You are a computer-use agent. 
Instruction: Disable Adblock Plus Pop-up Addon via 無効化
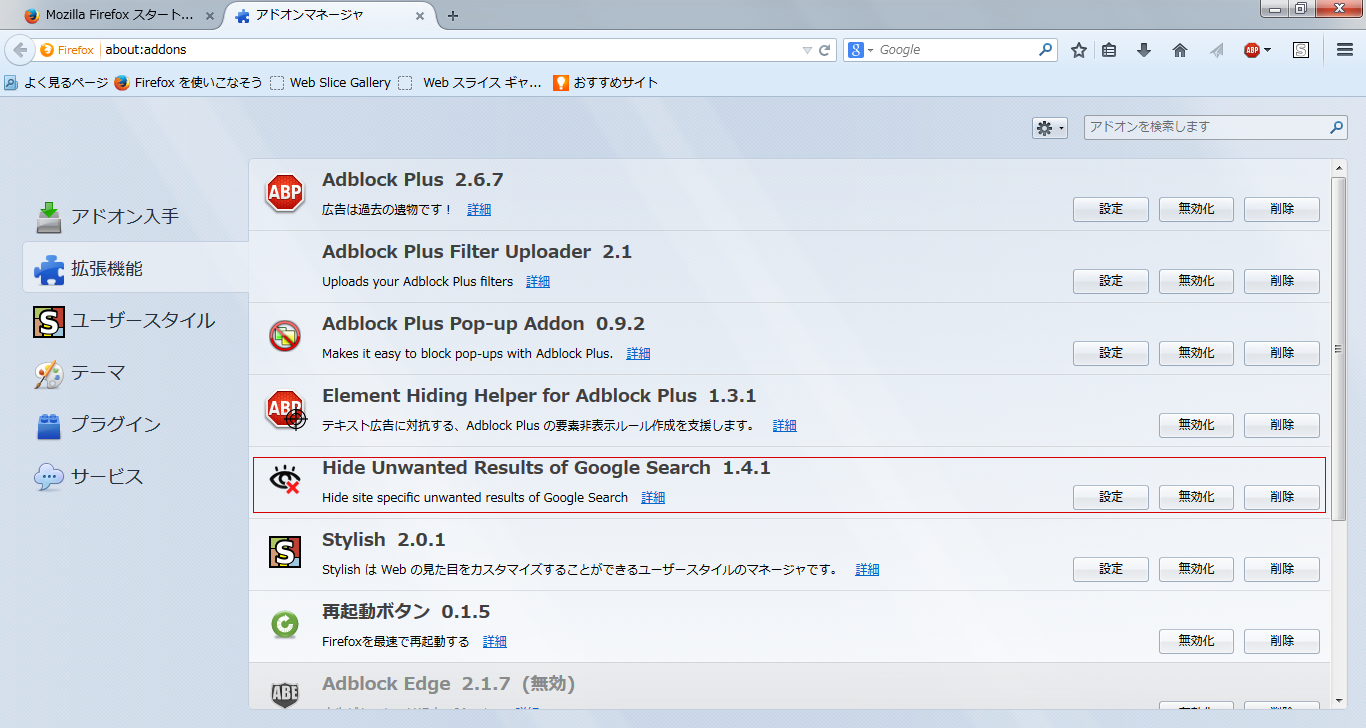(x=1196, y=353)
